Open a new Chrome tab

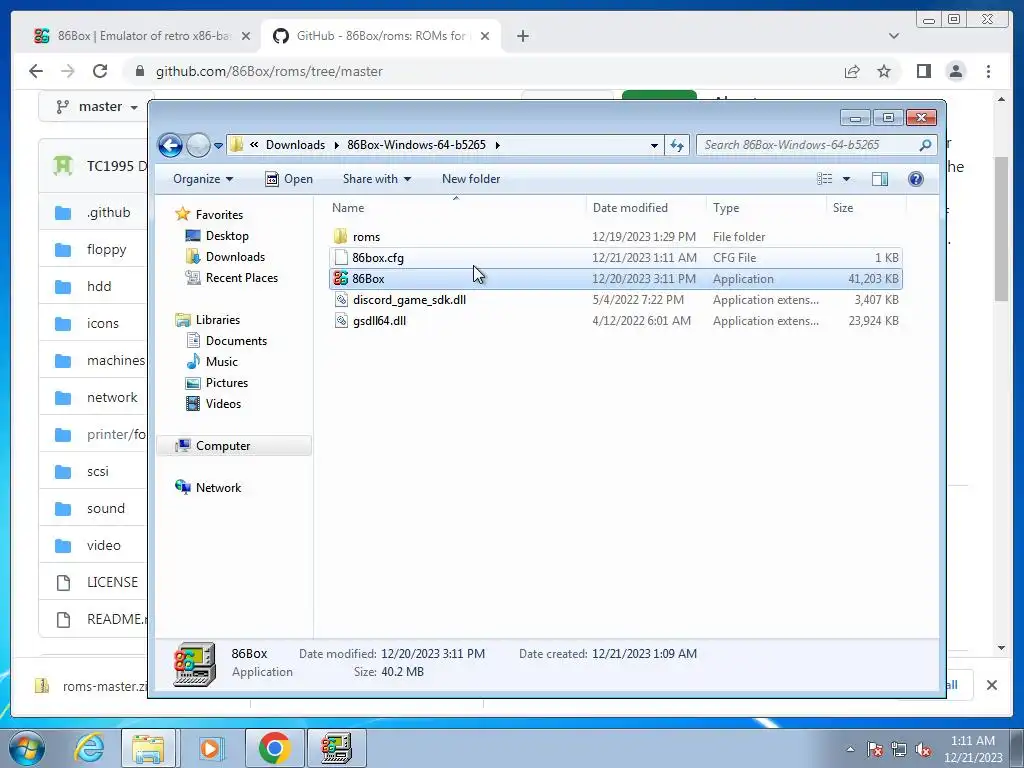[522, 36]
